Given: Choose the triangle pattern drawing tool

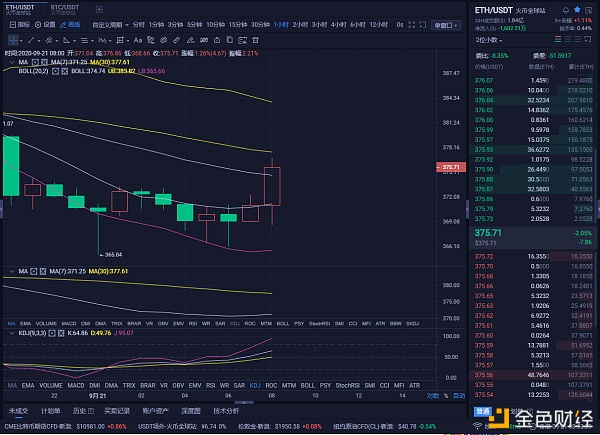Looking at the screenshot, I should [x=66, y=40].
